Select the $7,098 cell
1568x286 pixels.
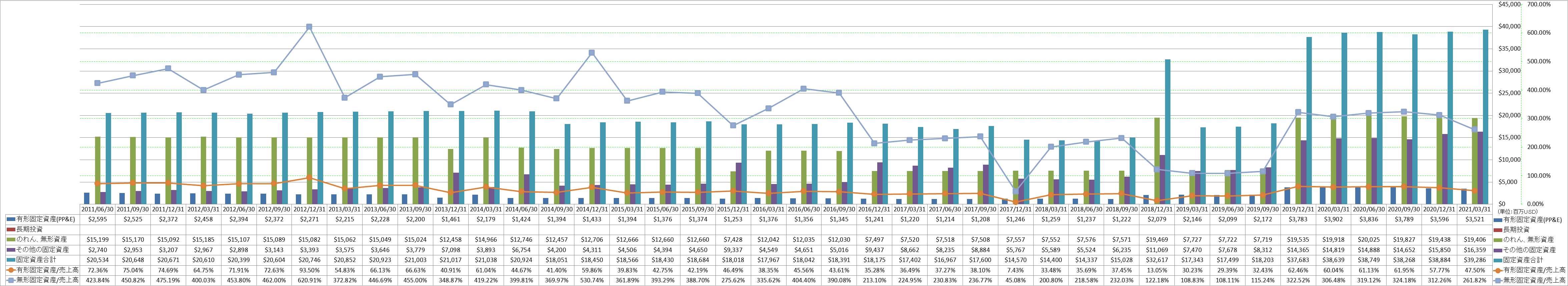coord(450,249)
